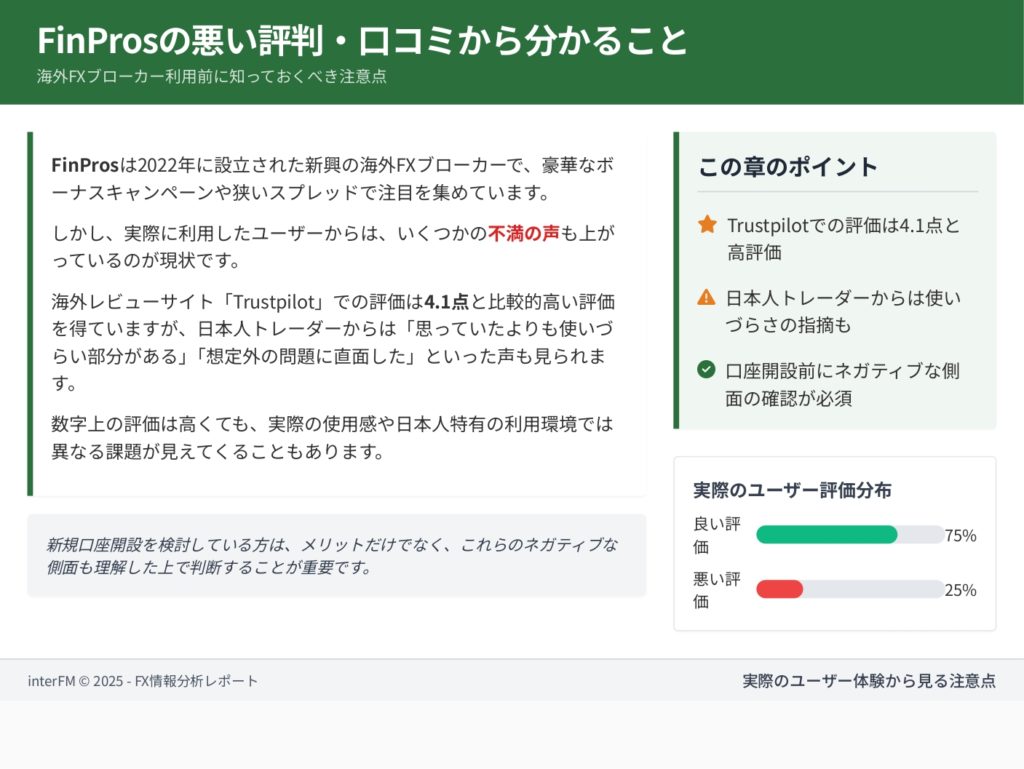
Task: Click the green check circle icon
Action: (707, 370)
